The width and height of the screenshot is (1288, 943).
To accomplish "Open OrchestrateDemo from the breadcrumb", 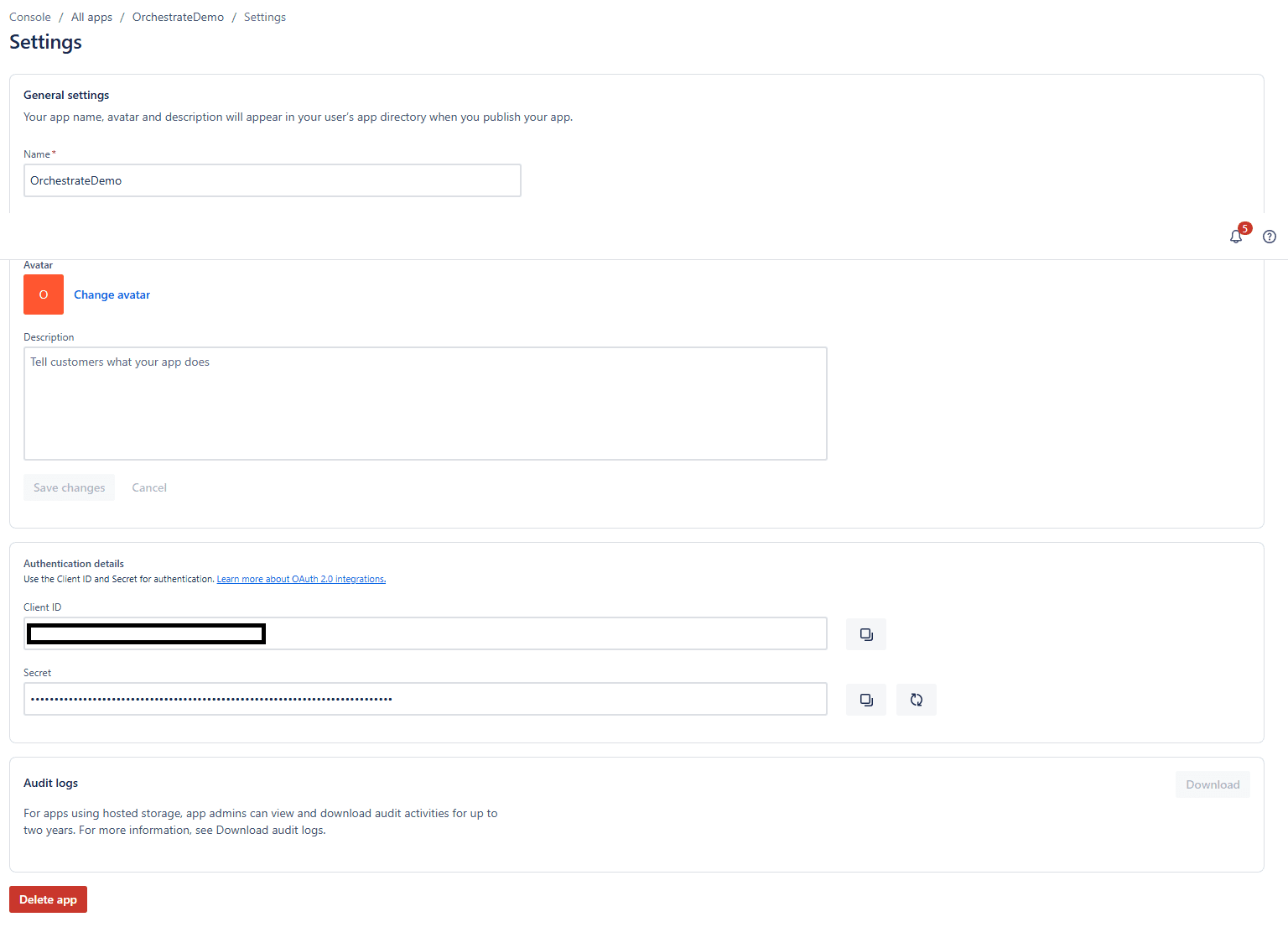I will pos(178,17).
